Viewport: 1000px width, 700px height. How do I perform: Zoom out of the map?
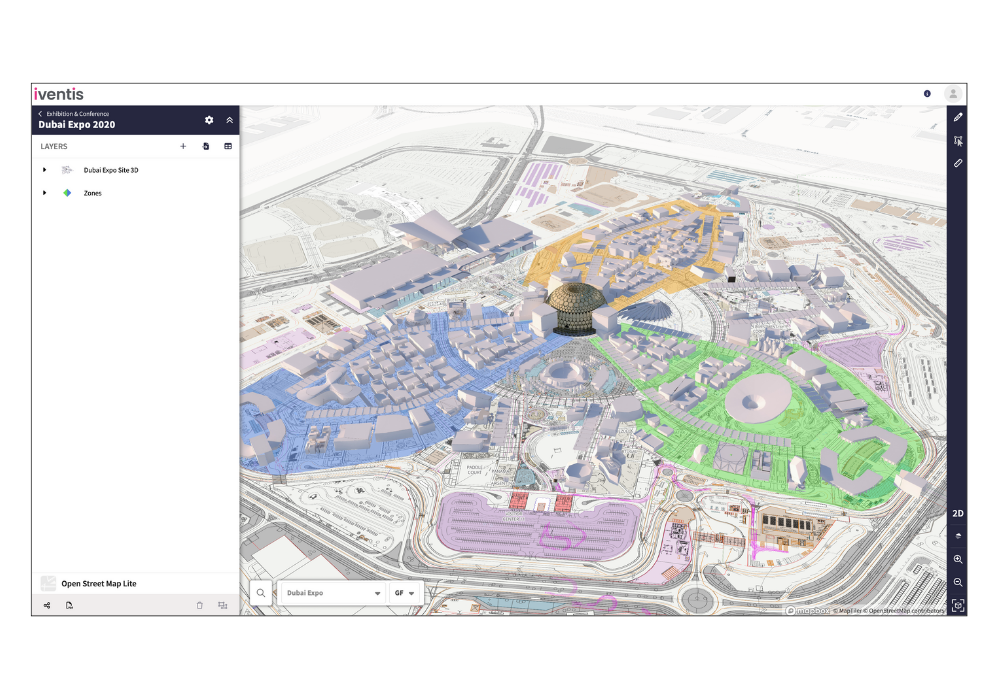click(958, 582)
